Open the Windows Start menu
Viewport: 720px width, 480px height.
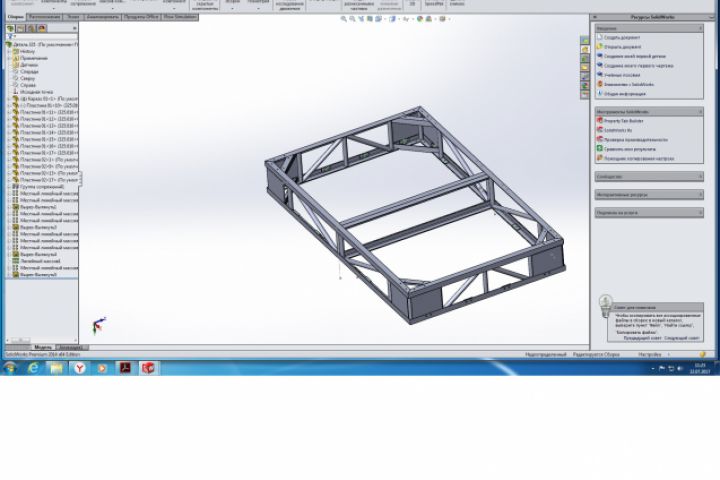click(9, 368)
